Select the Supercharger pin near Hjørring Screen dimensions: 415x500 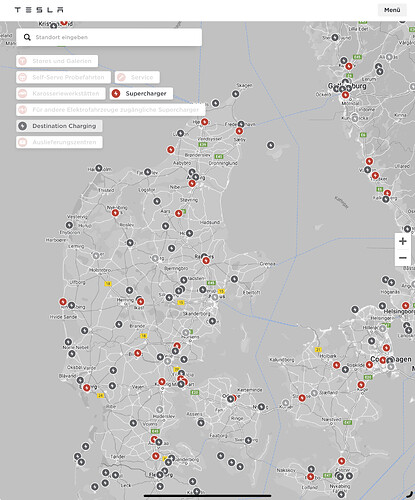pos(205,122)
